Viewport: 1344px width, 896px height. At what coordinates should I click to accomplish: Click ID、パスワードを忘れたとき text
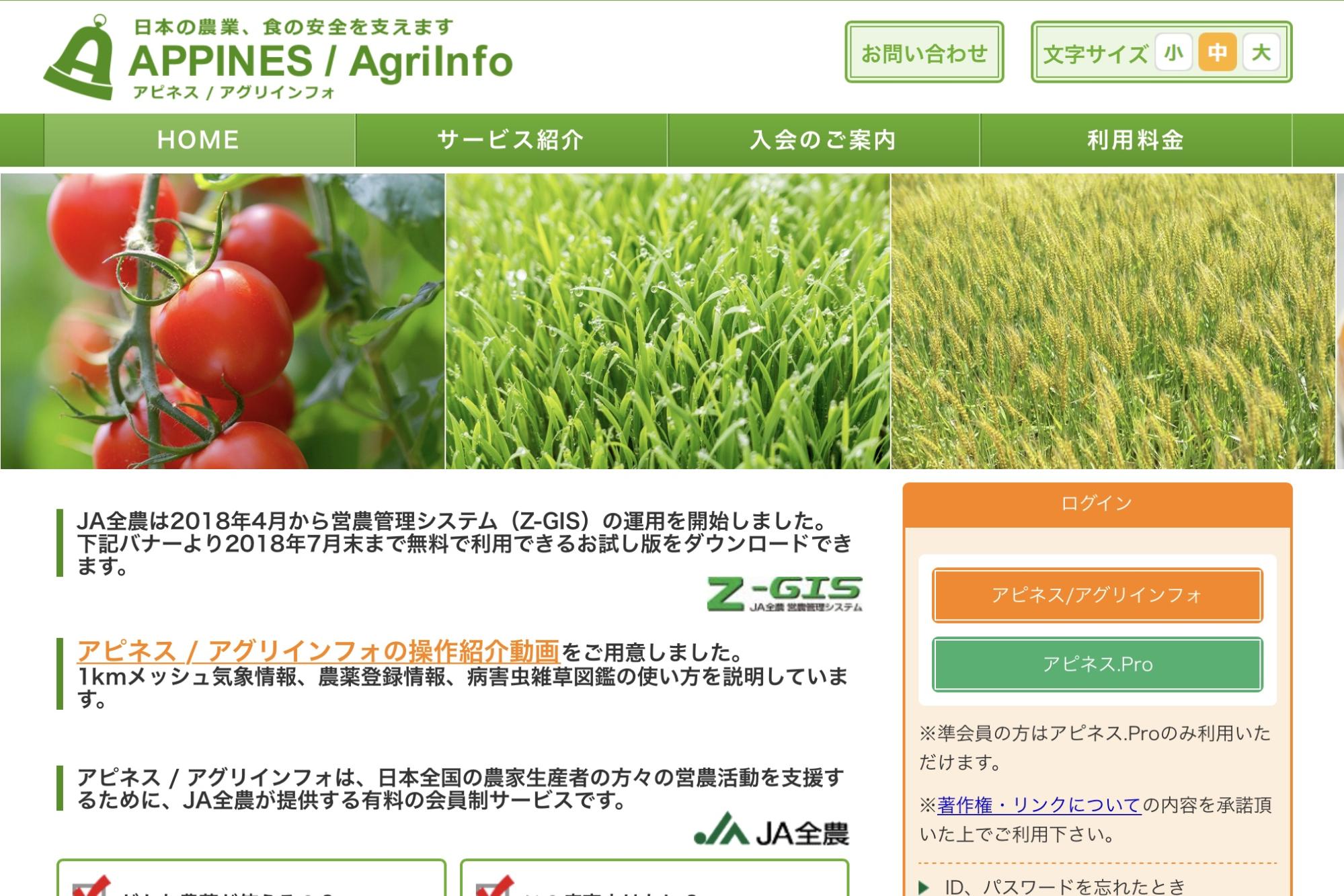tap(1065, 887)
